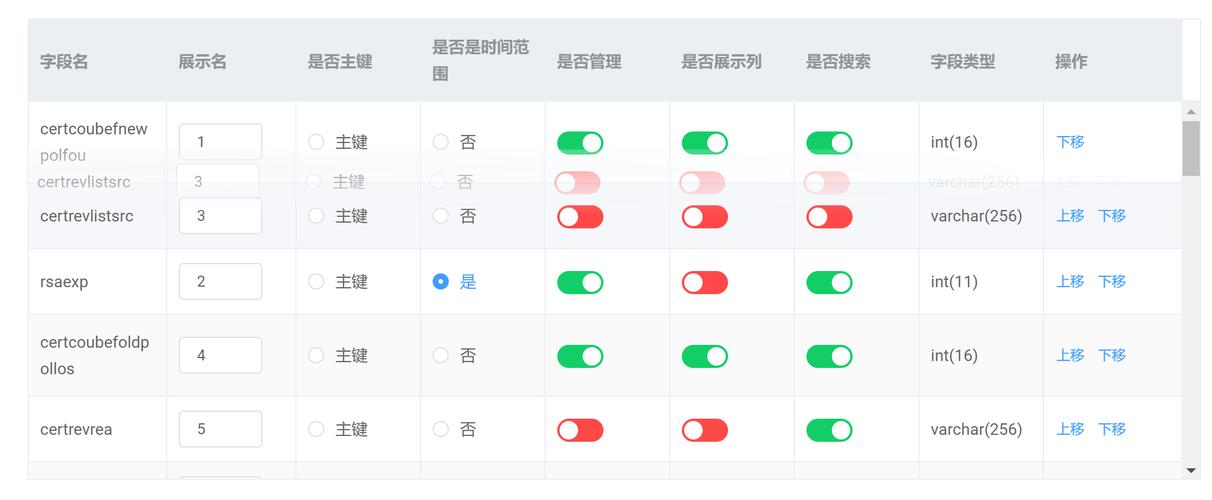Click the certcoubefoldpollos field name cell
The width and height of the screenshot is (1212, 500).
(95, 355)
